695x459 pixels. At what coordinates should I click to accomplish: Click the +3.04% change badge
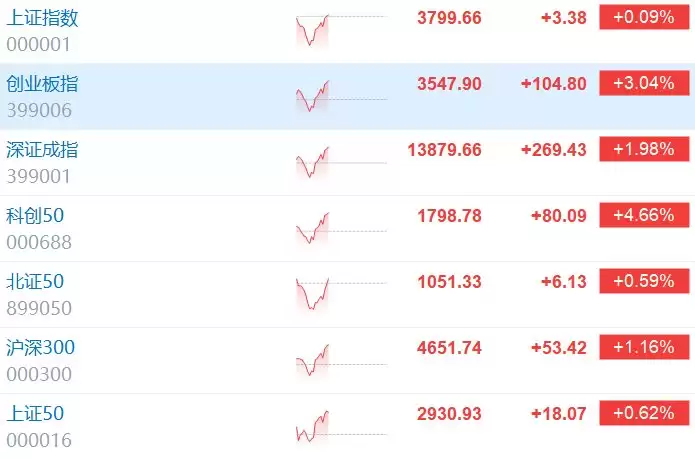[x=644, y=83]
